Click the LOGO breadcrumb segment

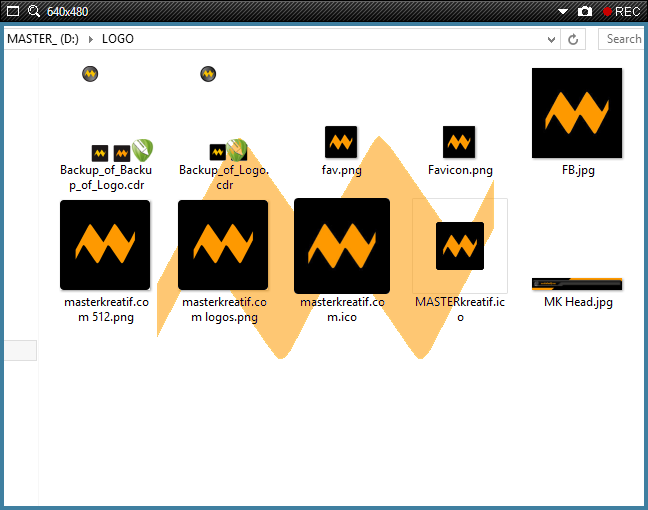118,39
